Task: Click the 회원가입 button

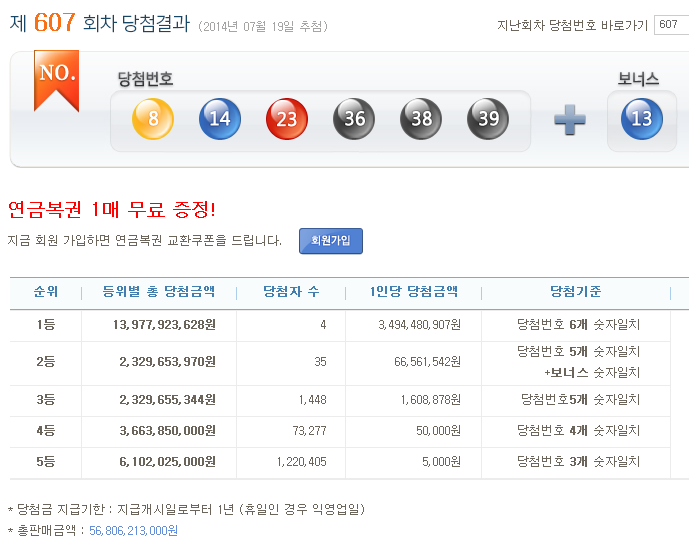Action: [331, 241]
